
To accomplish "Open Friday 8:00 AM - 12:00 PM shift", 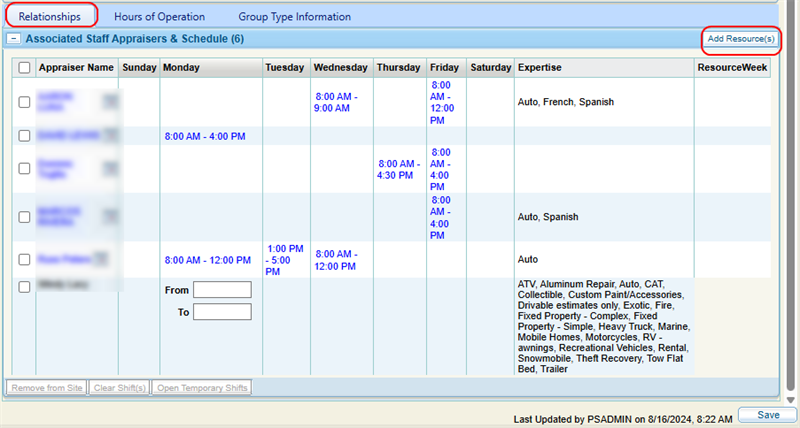I will coord(442,103).
